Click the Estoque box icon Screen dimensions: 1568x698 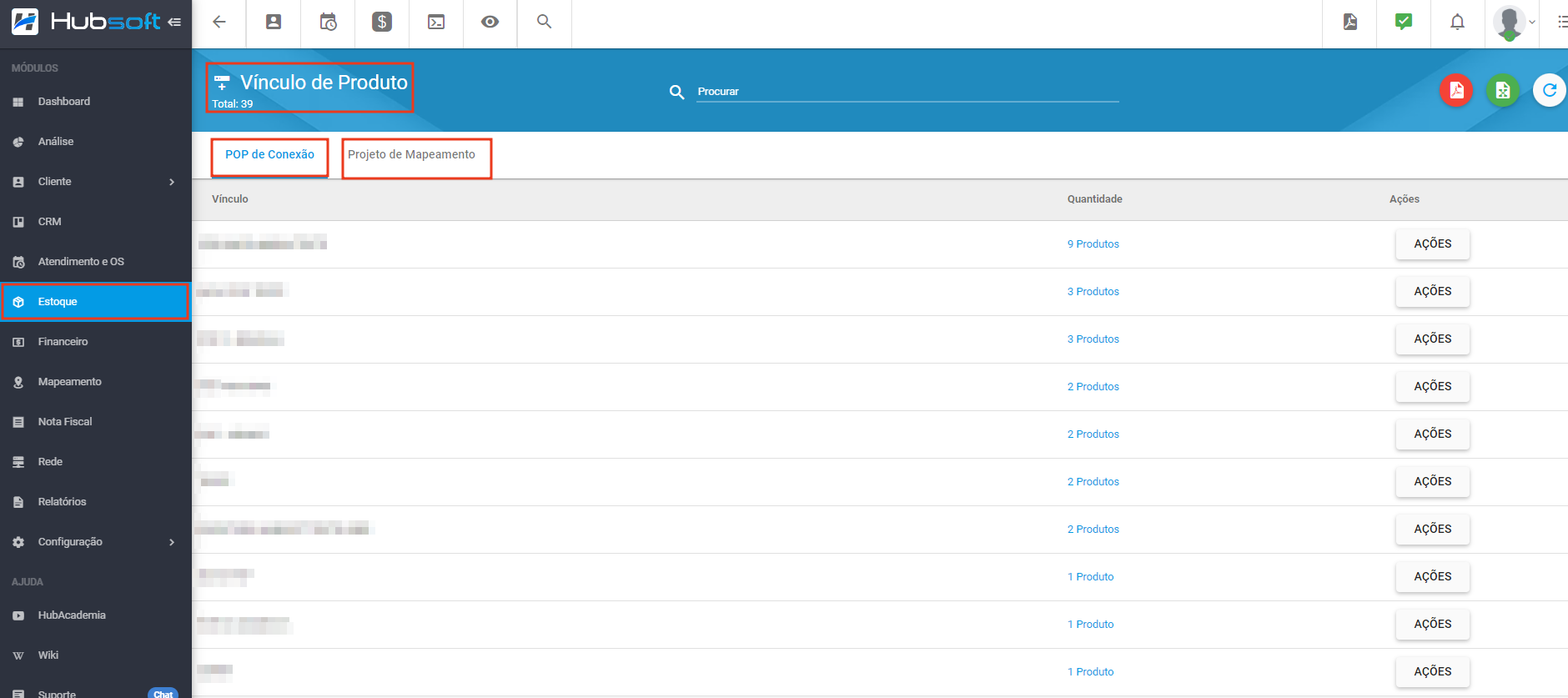click(x=18, y=302)
